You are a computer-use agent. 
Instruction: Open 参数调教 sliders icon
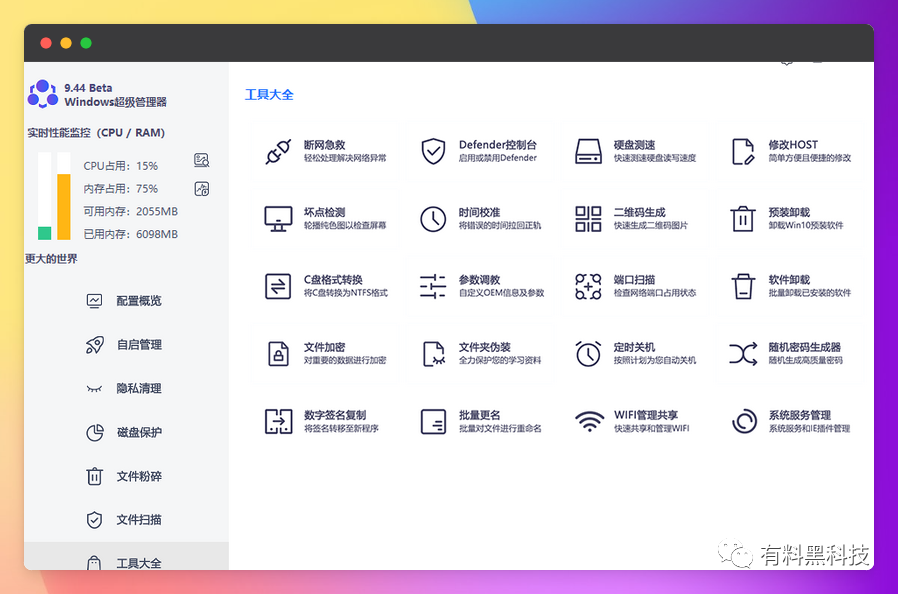433,286
